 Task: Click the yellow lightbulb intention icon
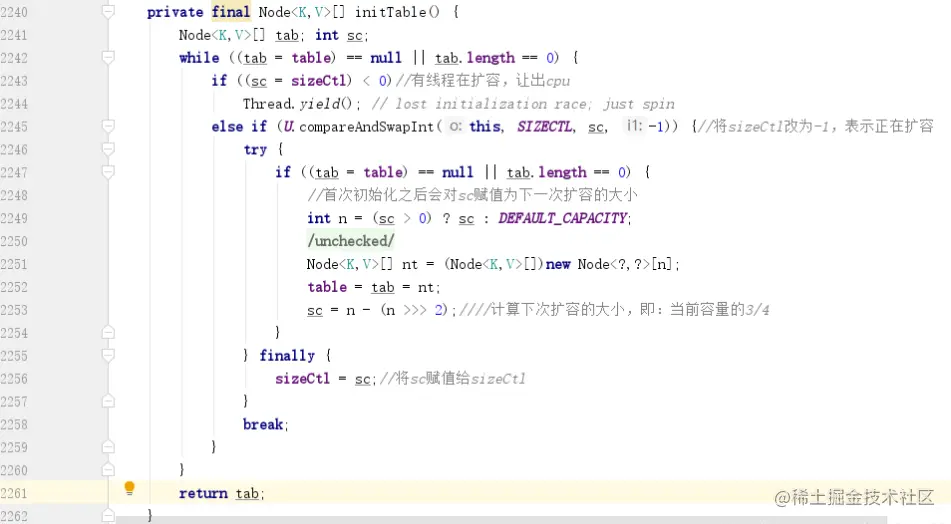[129, 488]
